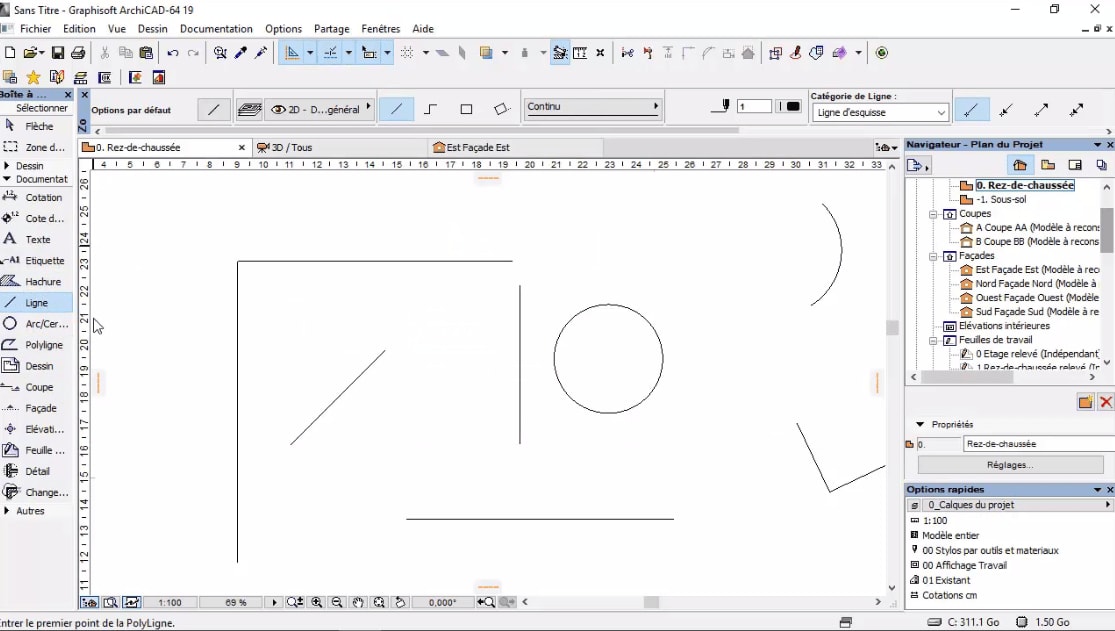This screenshot has height=631, width=1115.
Task: Select the Arc/Cercle tool
Action: tap(36, 324)
